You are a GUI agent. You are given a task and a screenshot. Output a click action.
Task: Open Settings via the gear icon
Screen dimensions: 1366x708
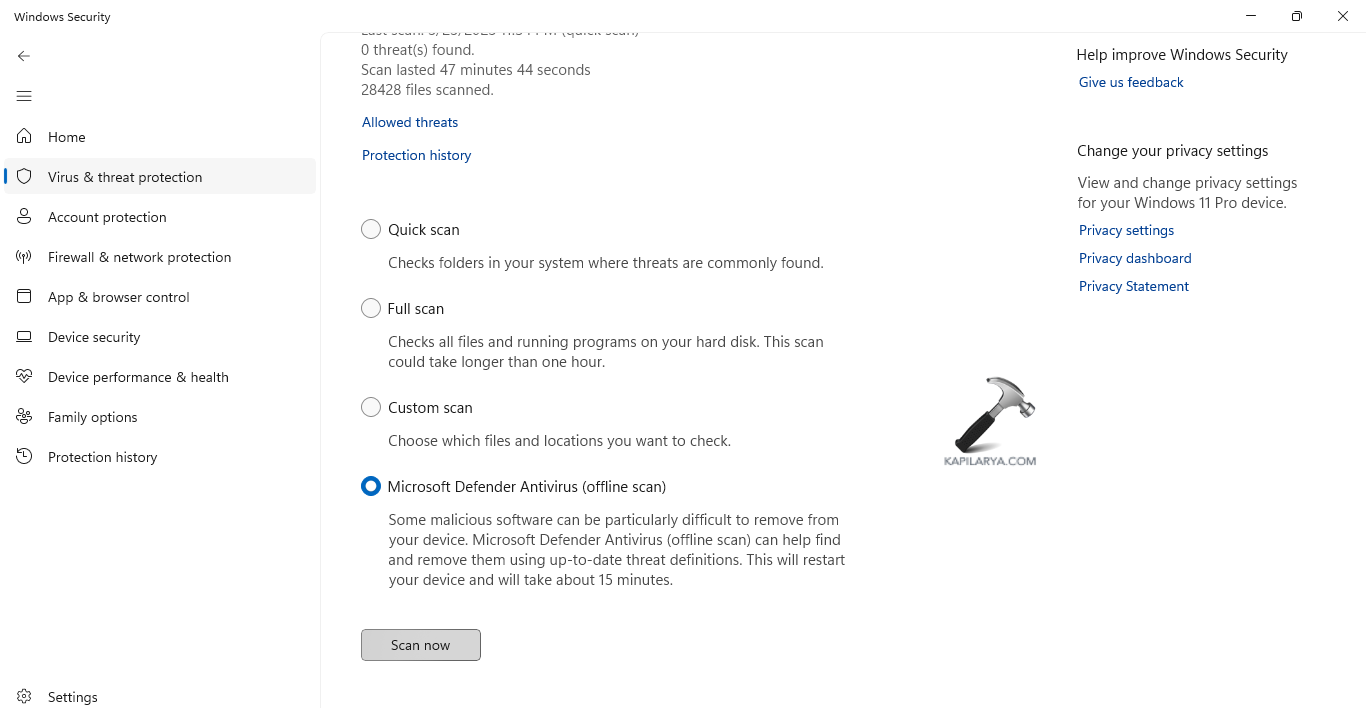point(70,696)
